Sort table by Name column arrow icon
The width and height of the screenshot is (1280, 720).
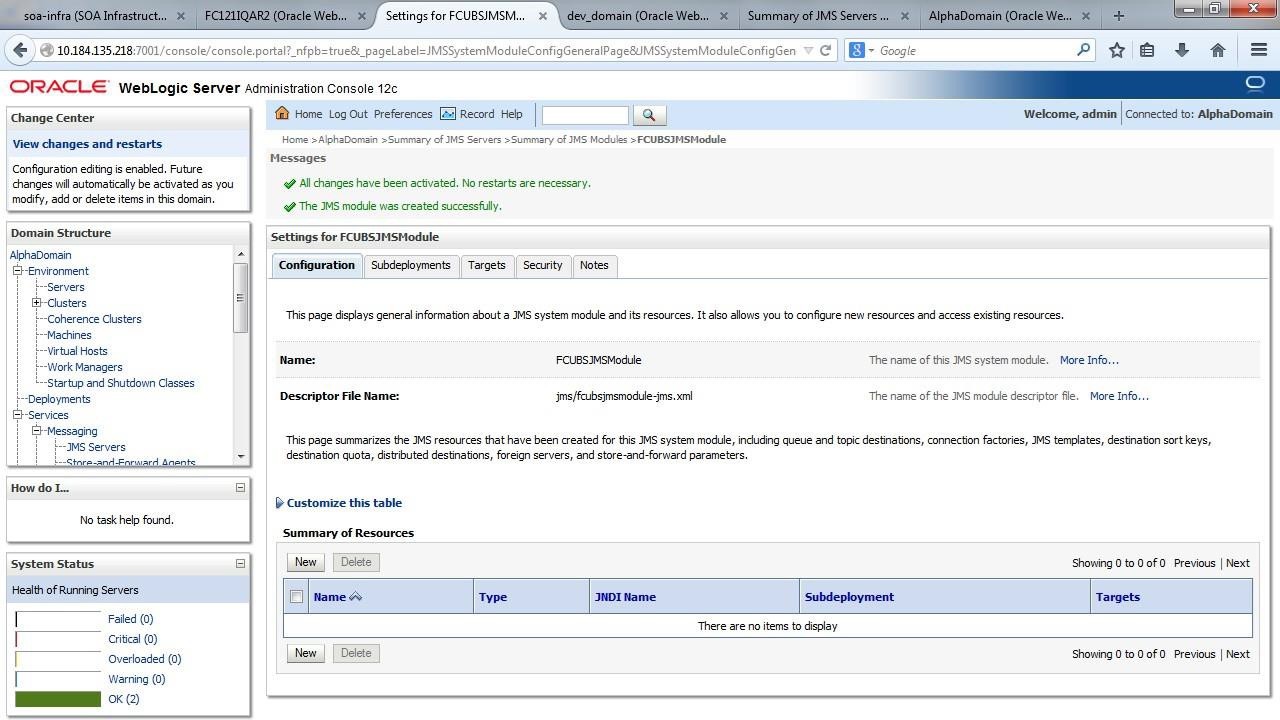pyautogui.click(x=355, y=597)
